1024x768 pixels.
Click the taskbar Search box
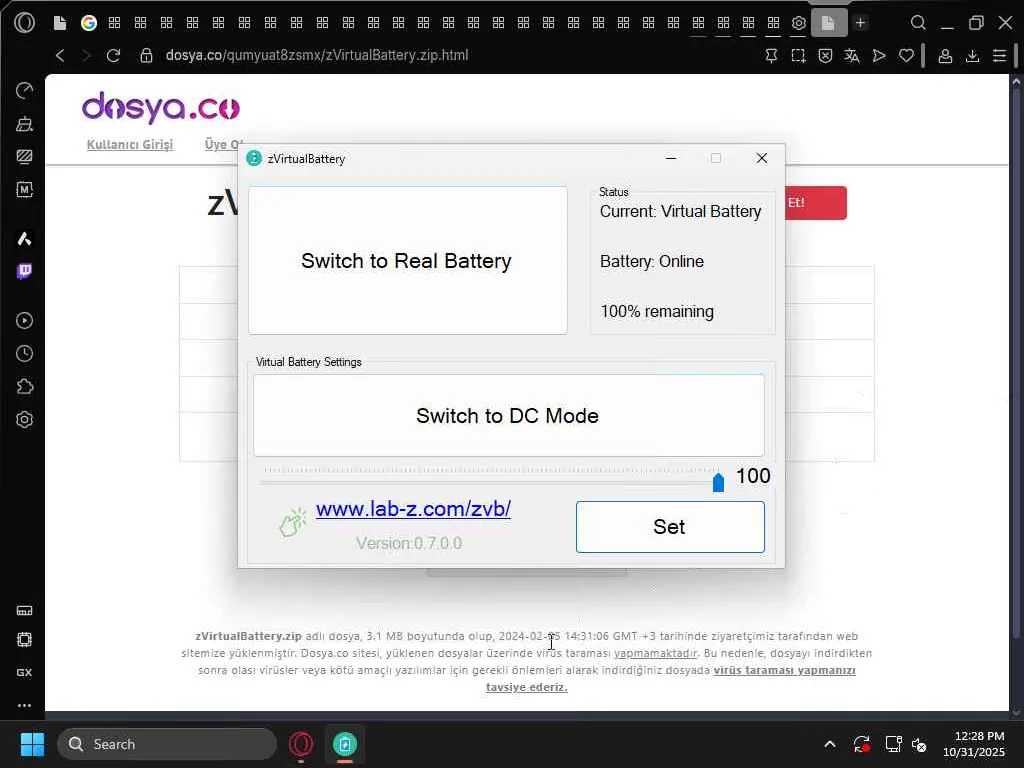167,744
